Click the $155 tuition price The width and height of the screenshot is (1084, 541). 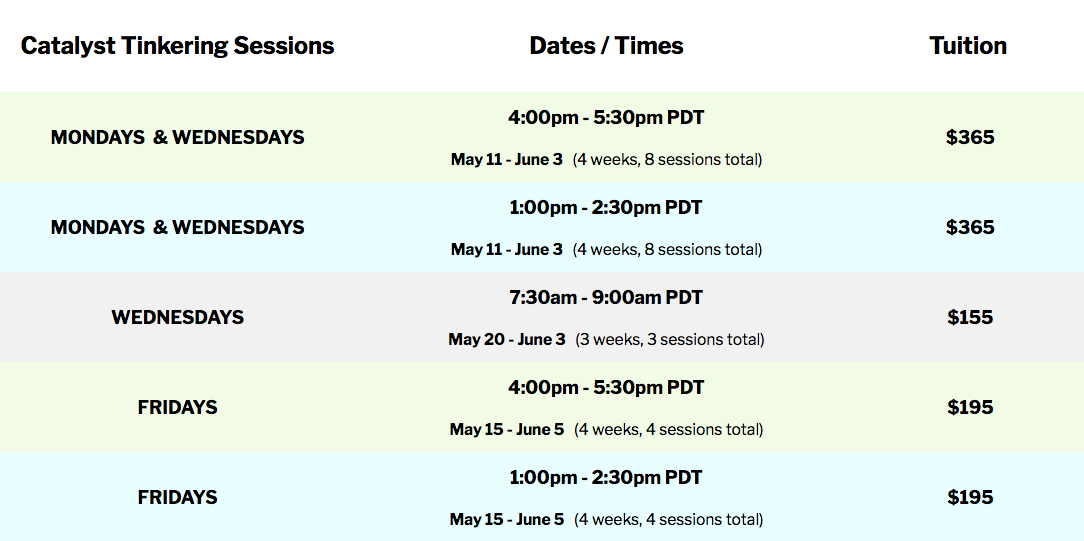[970, 317]
